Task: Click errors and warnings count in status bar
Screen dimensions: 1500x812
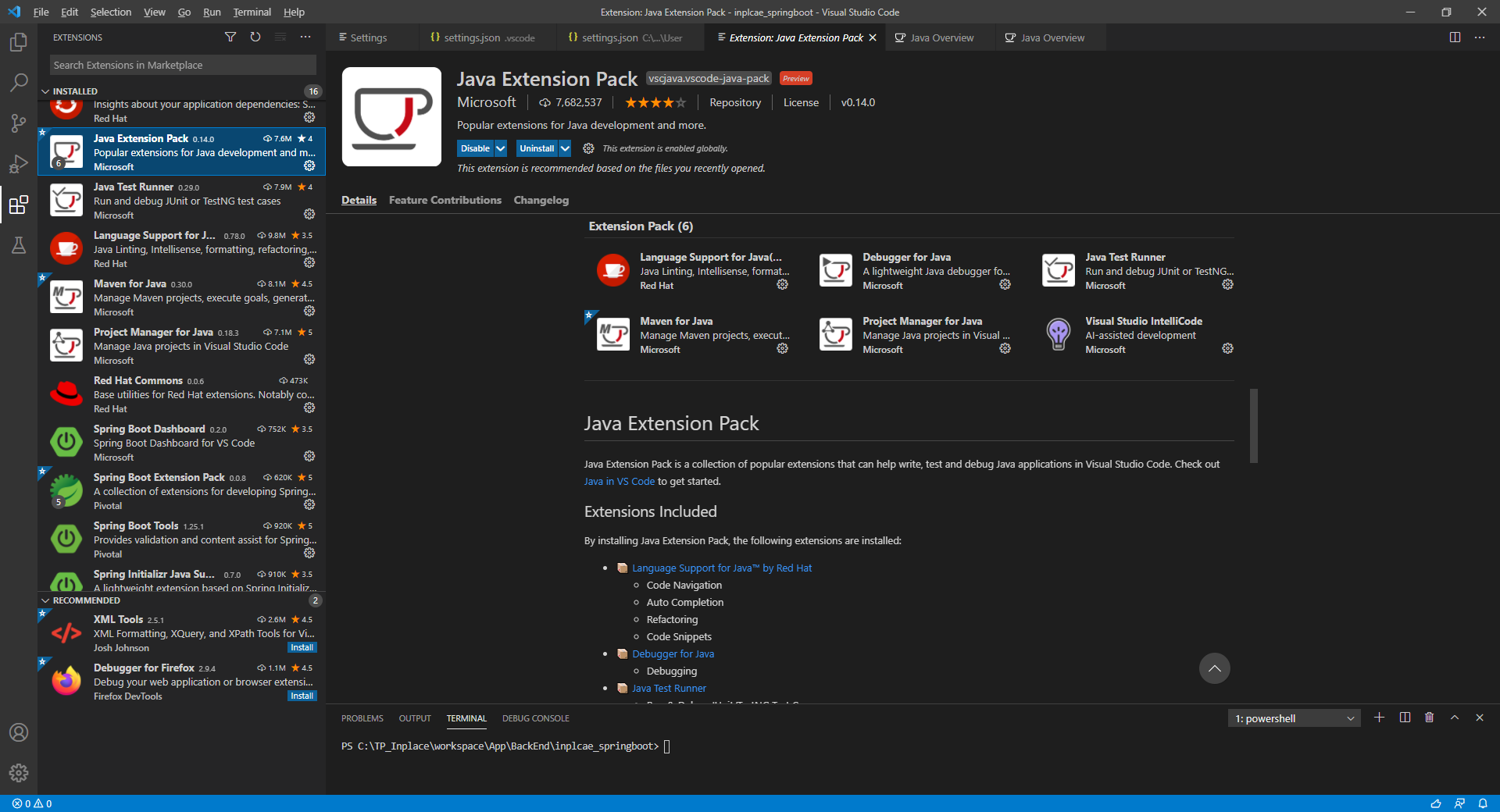Action: 32,803
